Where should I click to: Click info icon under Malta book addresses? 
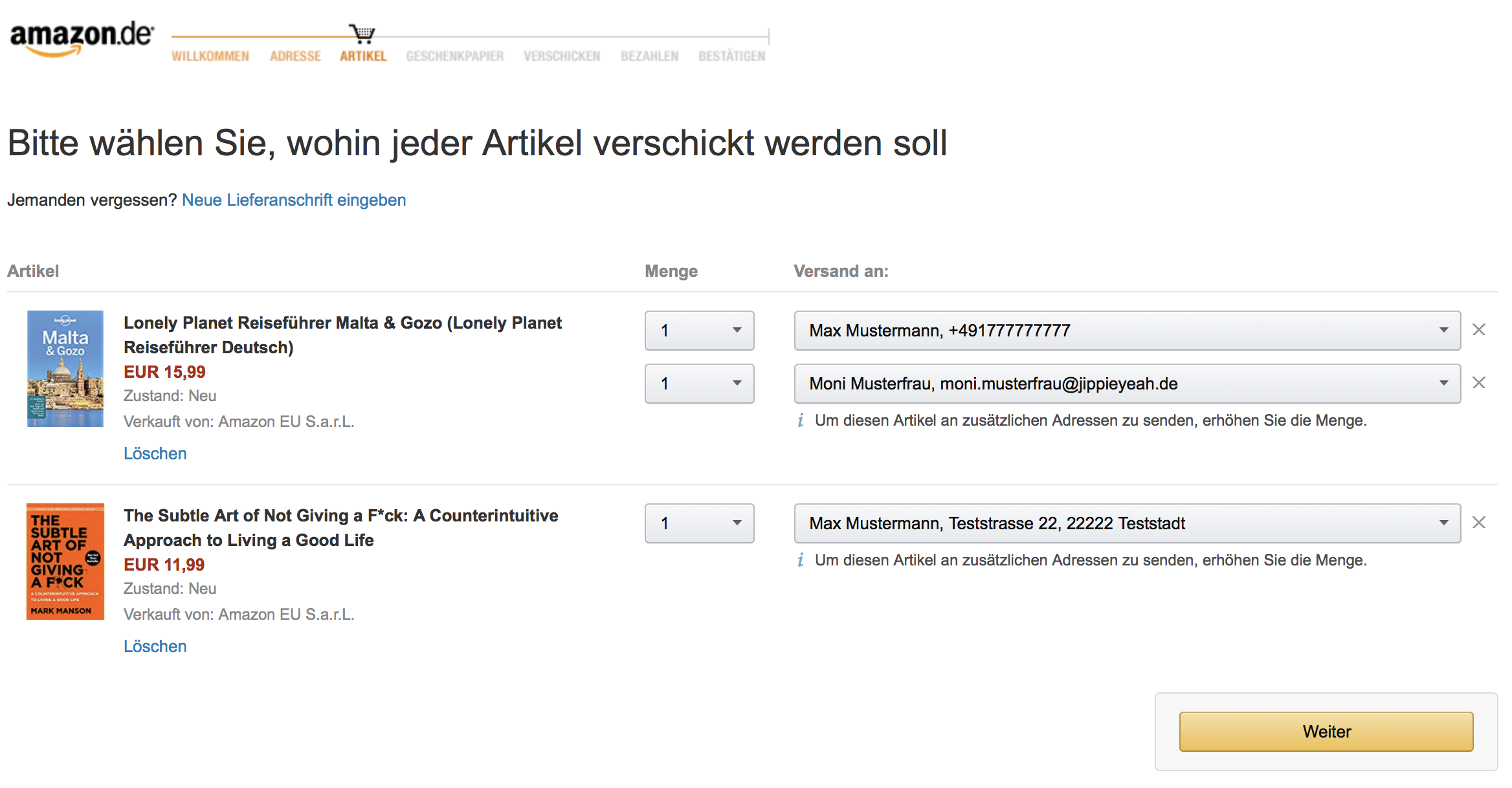(801, 421)
